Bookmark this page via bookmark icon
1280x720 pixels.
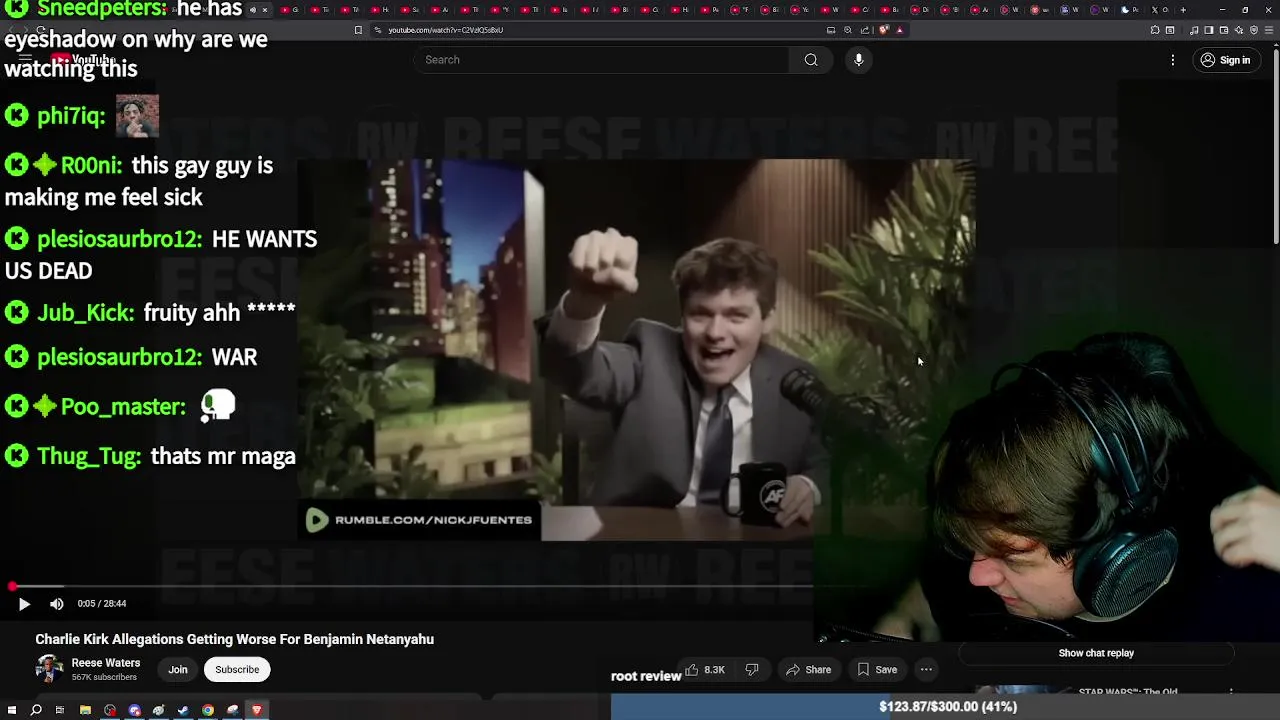click(358, 30)
